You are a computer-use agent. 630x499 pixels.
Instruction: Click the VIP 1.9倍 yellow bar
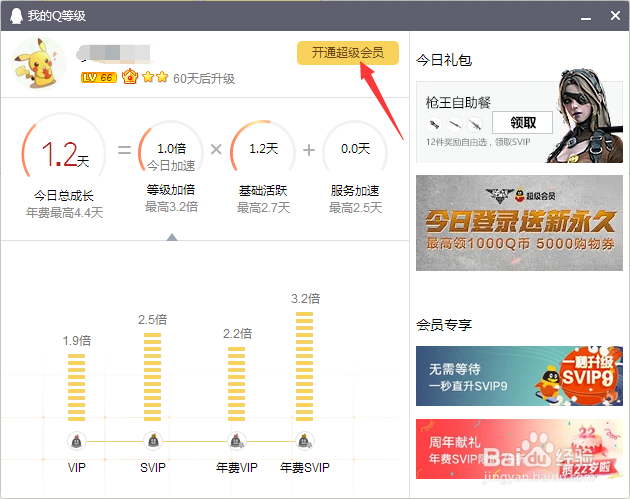(x=76, y=387)
